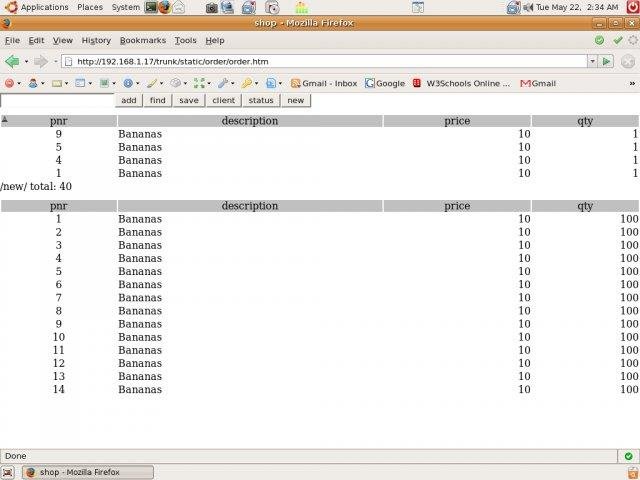Image resolution: width=640 pixels, height=480 pixels.
Task: Click the wrench Tools toolbar icon
Action: pyautogui.click(x=223, y=83)
